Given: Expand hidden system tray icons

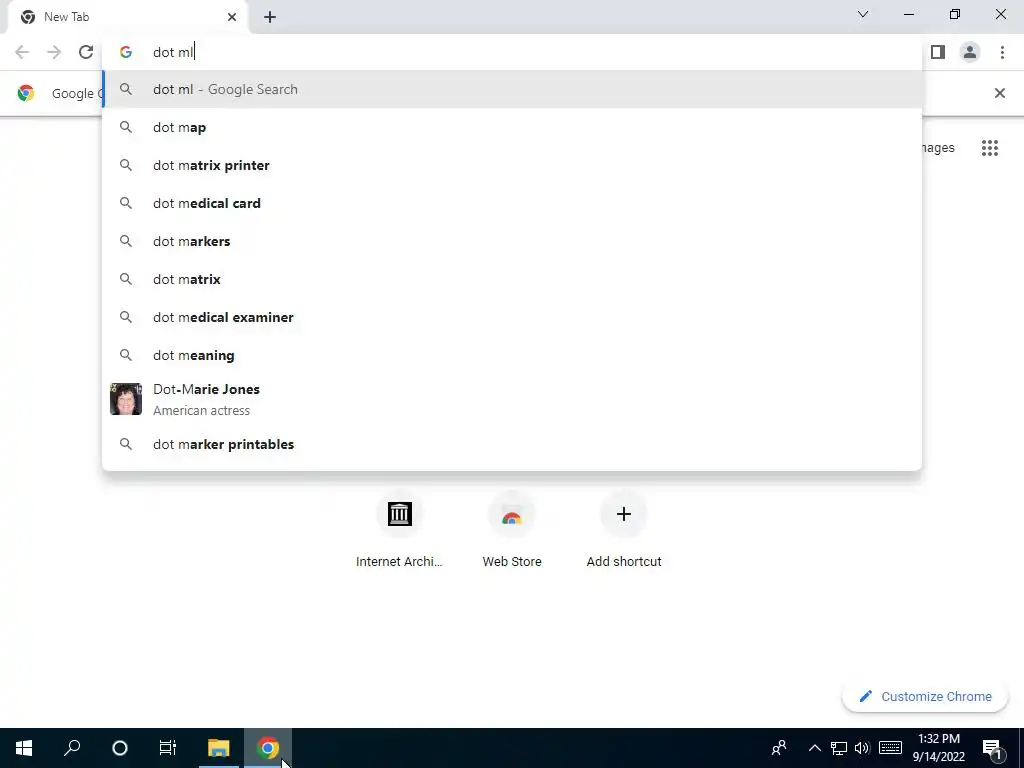Looking at the screenshot, I should [814, 748].
